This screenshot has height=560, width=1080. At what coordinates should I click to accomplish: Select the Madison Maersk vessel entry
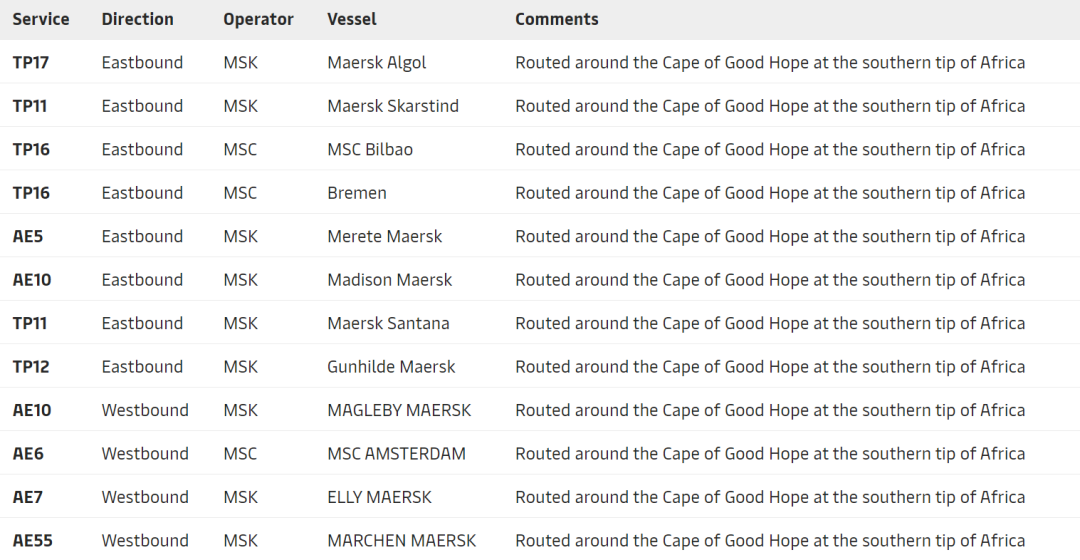[389, 280]
